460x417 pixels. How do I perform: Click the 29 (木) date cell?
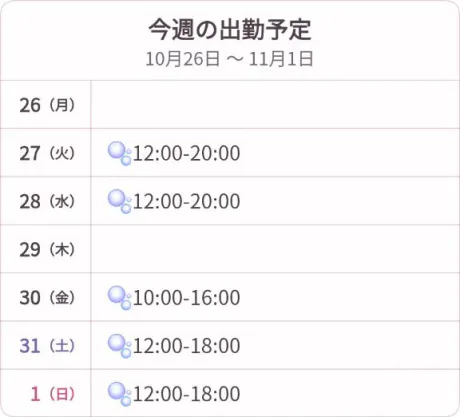46,249
